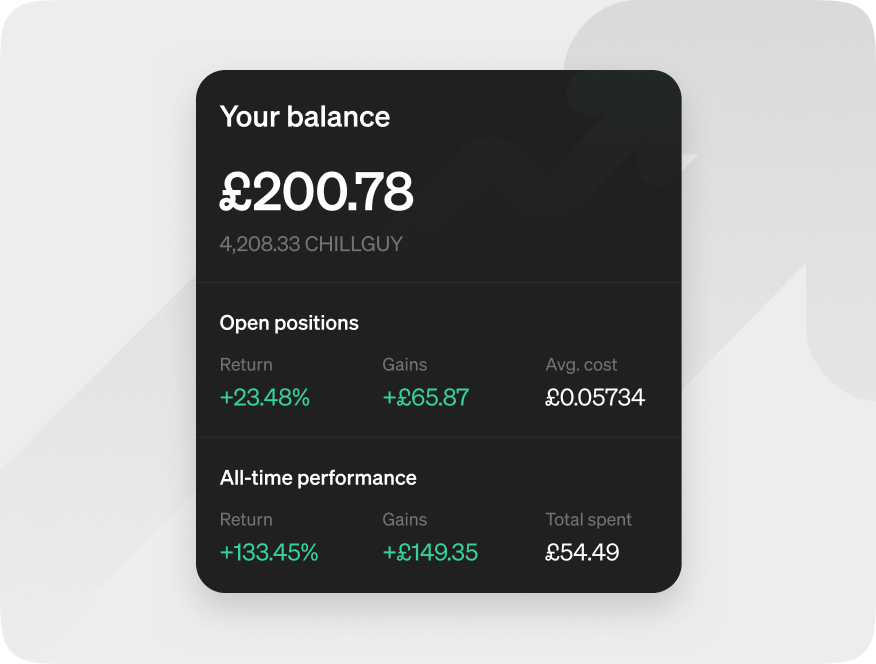Click the open positions Gains label
Screen dimensions: 876x664
[405, 365]
